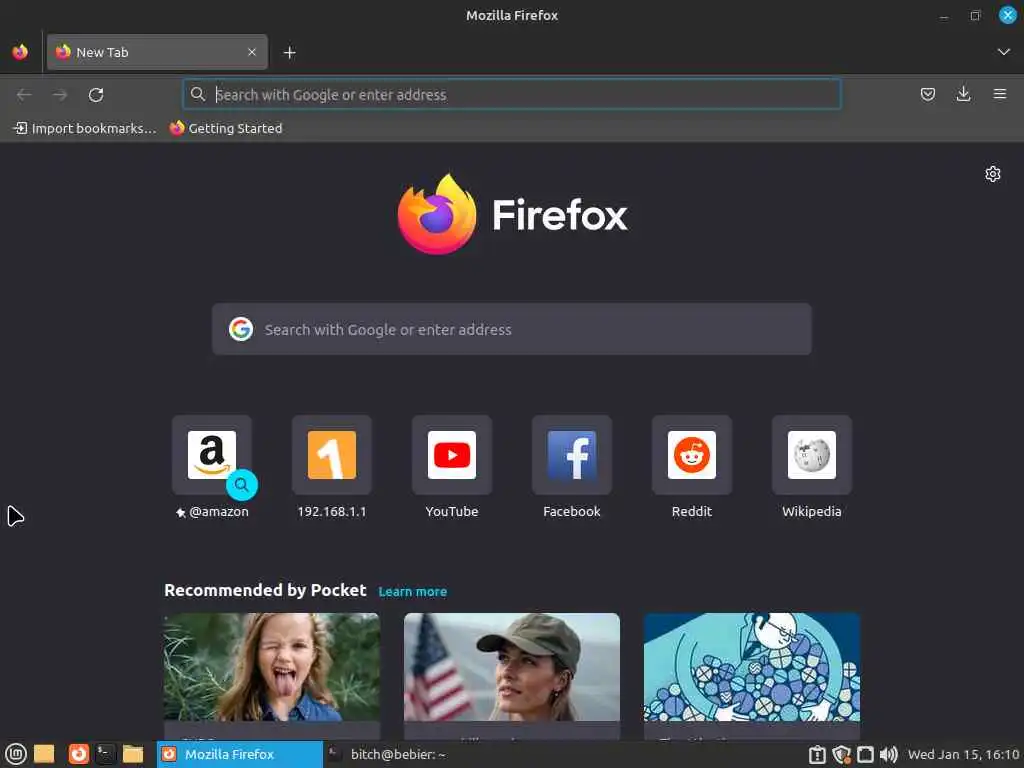Screen dimensions: 1024x768
Task: Open the Wikipedia shortcut tile
Action: pos(812,455)
